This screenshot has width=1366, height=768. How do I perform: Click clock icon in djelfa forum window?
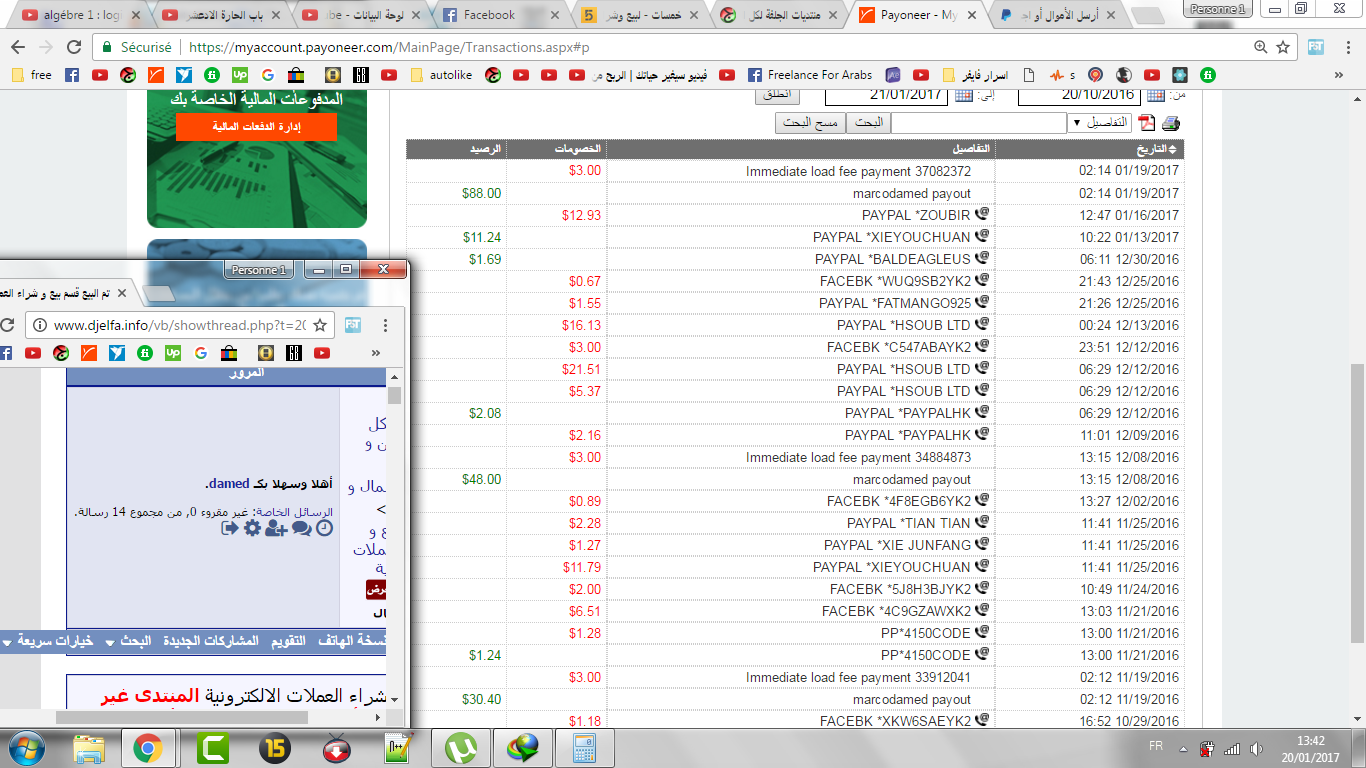click(324, 527)
